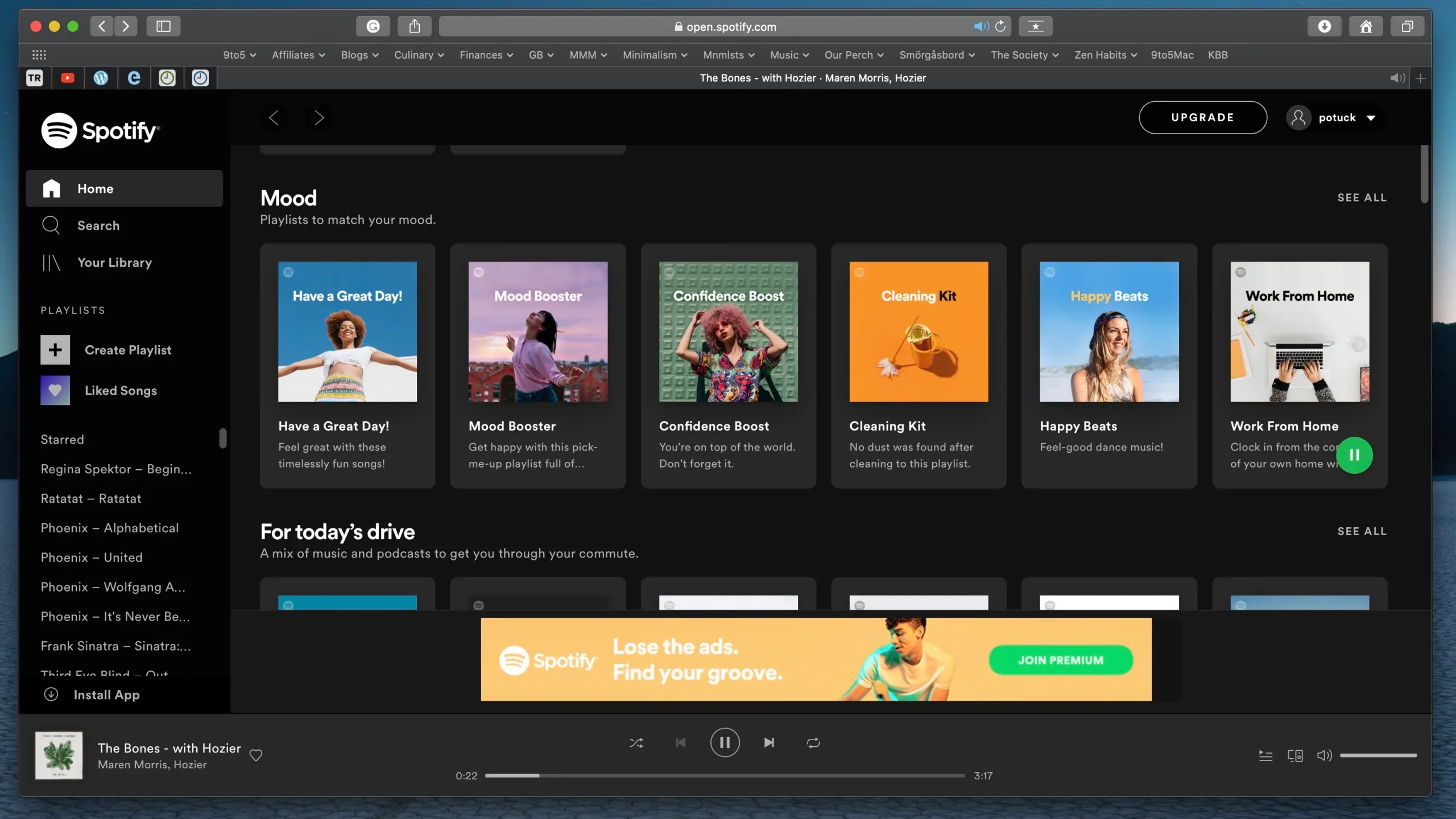Skip to next track

(x=769, y=742)
